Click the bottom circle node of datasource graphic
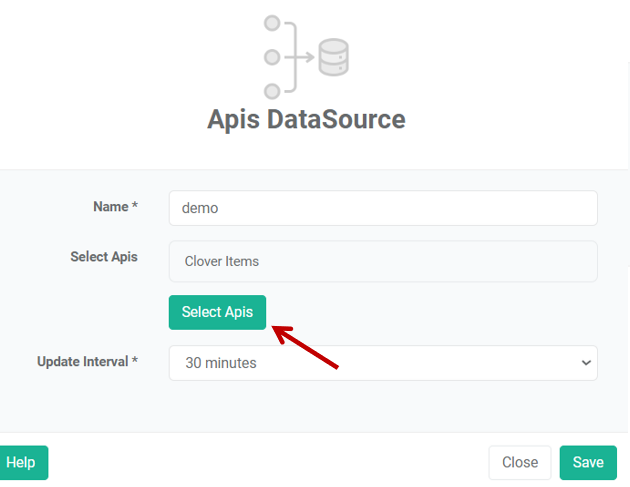This screenshot has height=487, width=630. pyautogui.click(x=272, y=91)
